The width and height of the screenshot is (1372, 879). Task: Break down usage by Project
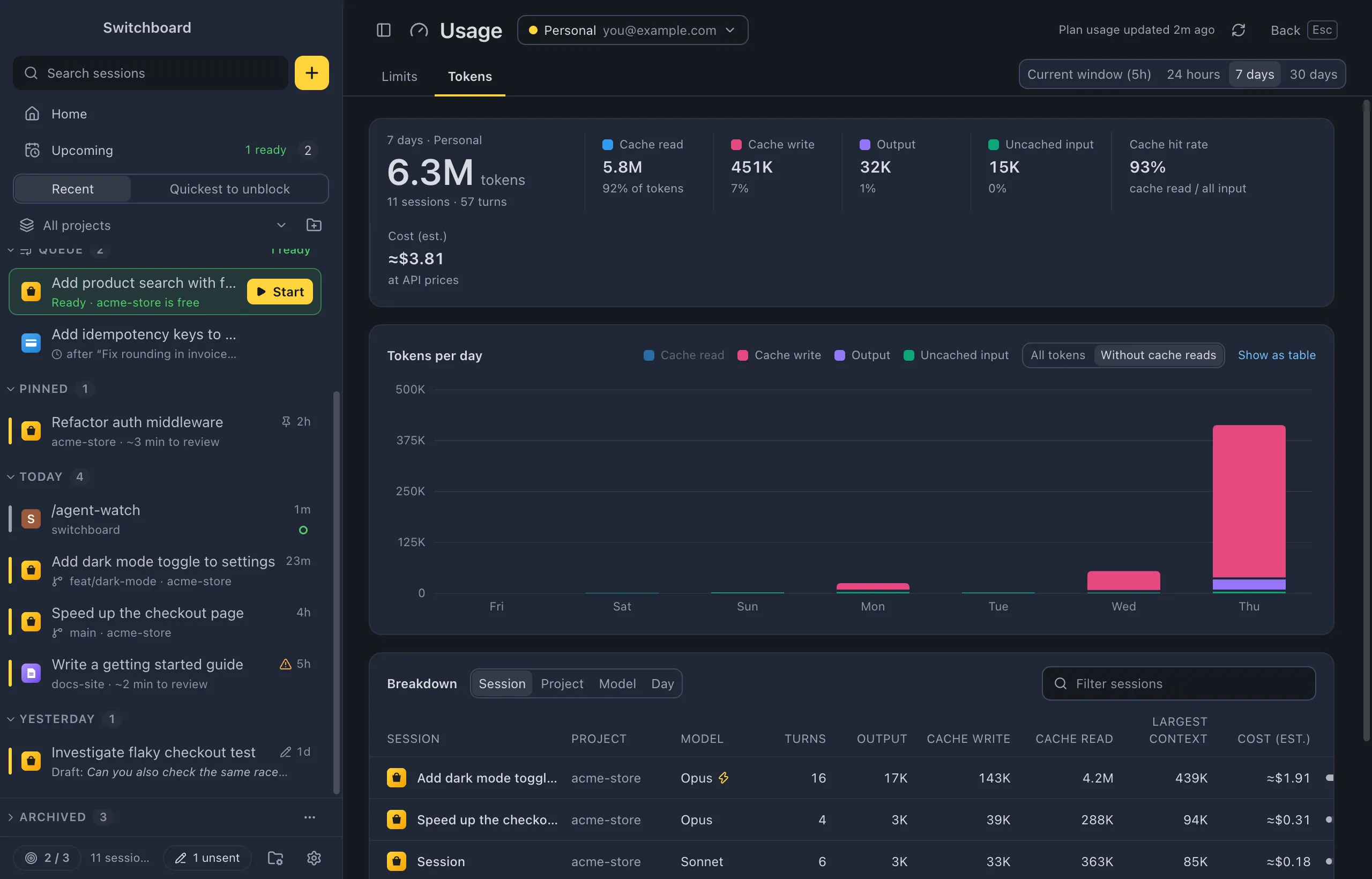[562, 683]
